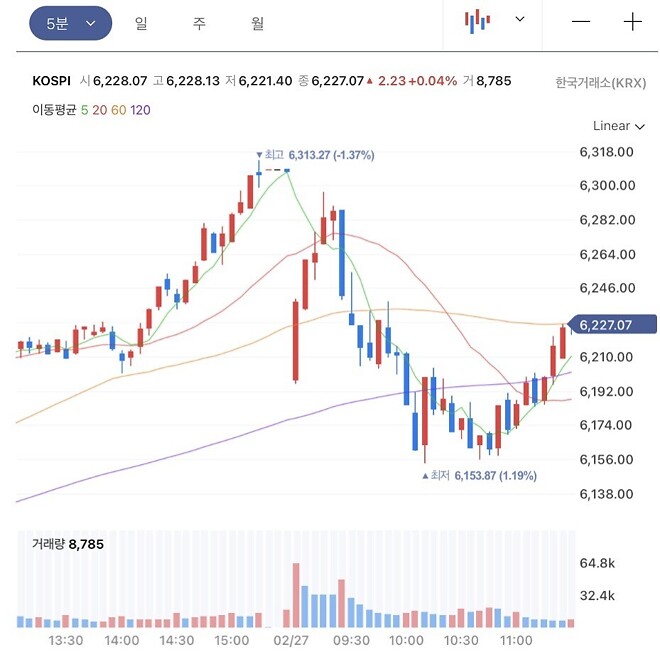Expand the chart type chevron
This screenshot has height=669, width=660.
[x=520, y=19]
